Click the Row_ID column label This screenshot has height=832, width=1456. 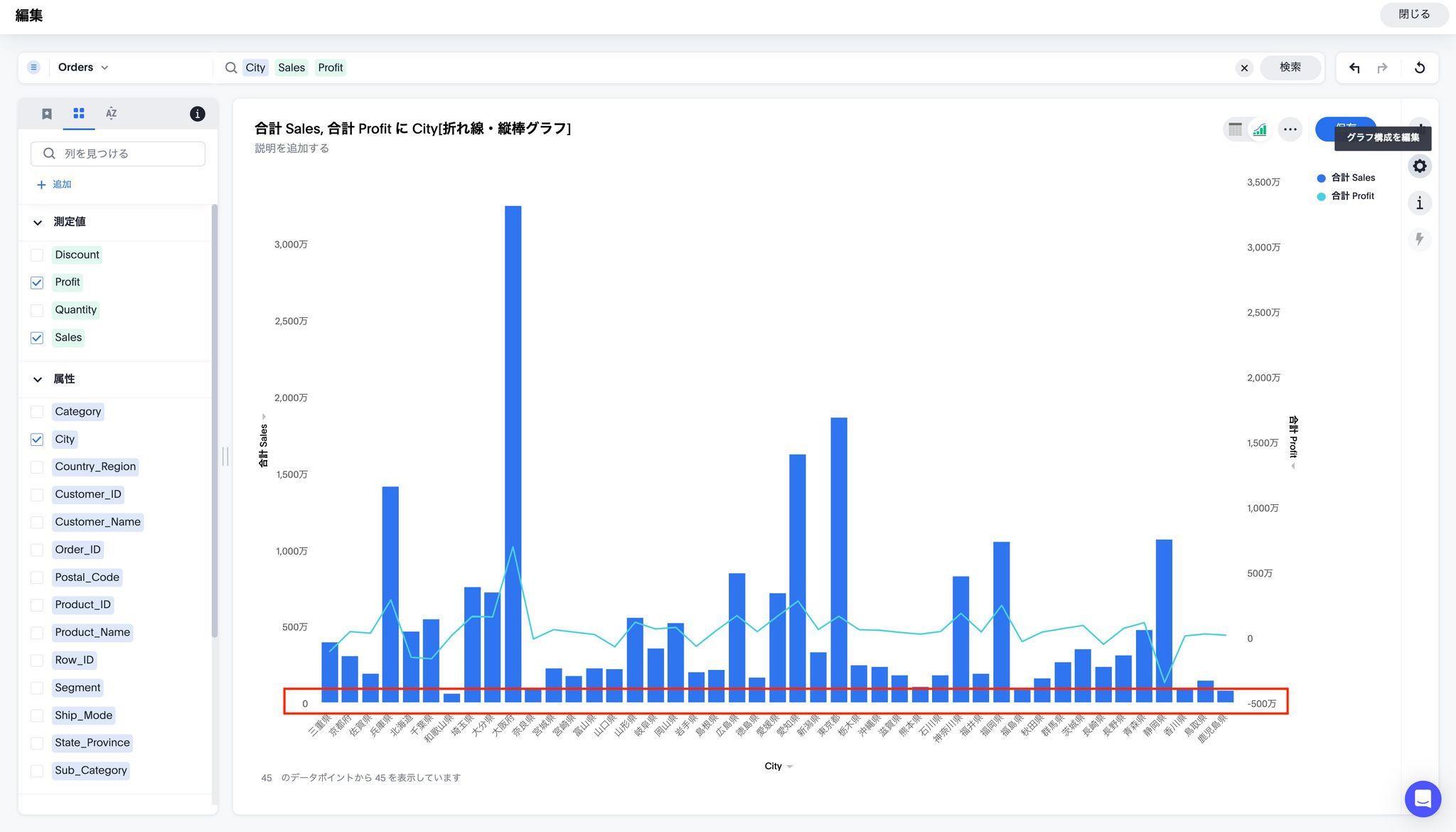[74, 661]
